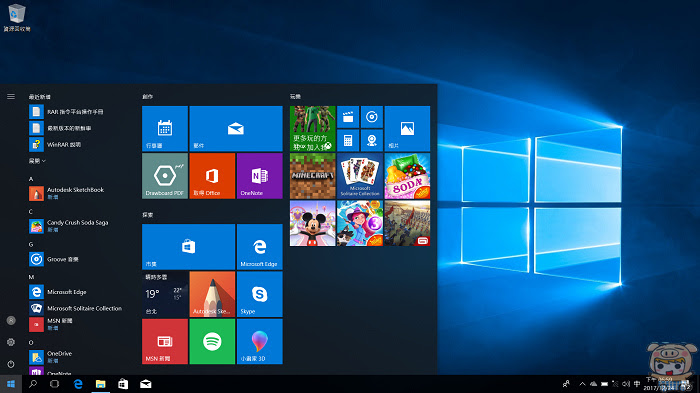Open the volume control in system tray
The height and width of the screenshot is (393, 700).
pos(626,384)
